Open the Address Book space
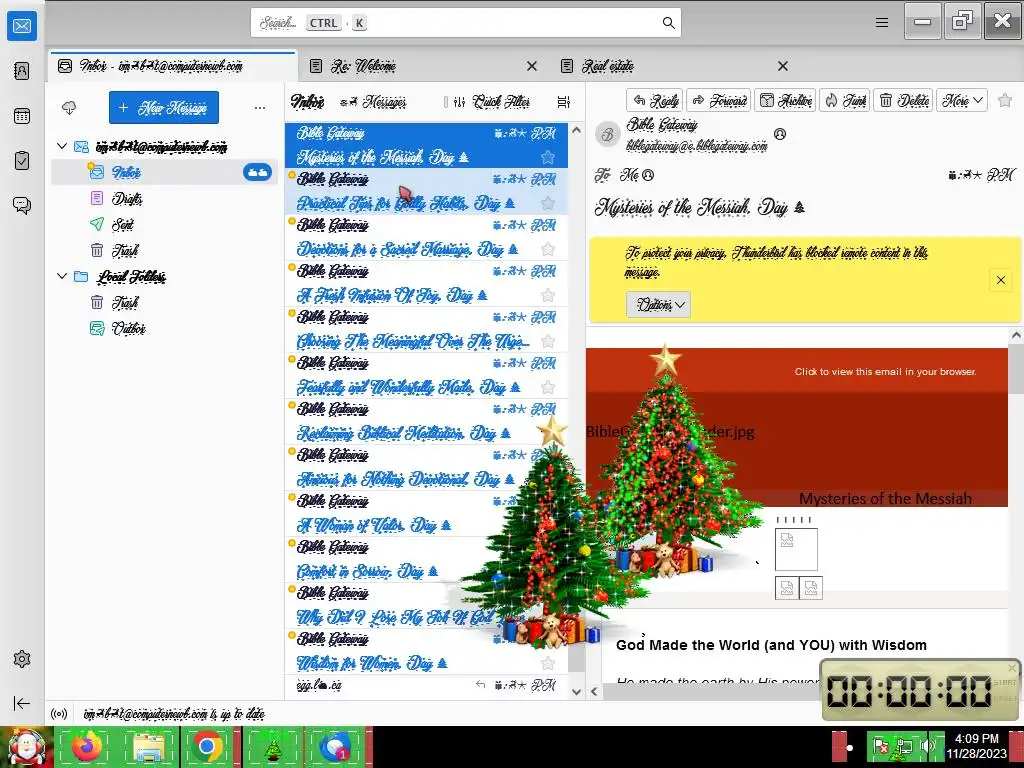 (x=22, y=71)
